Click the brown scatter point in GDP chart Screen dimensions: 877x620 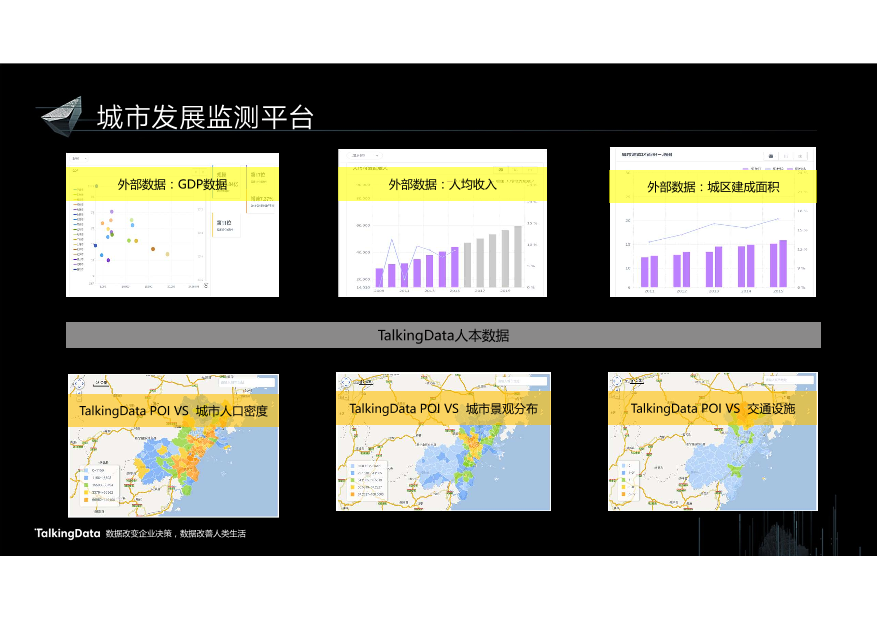(x=153, y=249)
